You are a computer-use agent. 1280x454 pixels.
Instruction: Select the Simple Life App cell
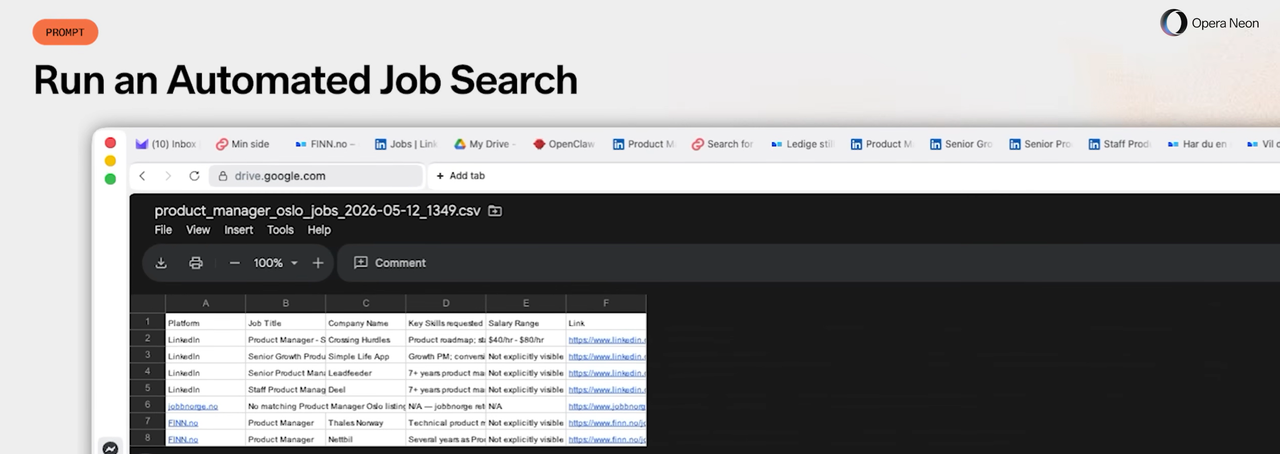(365, 355)
